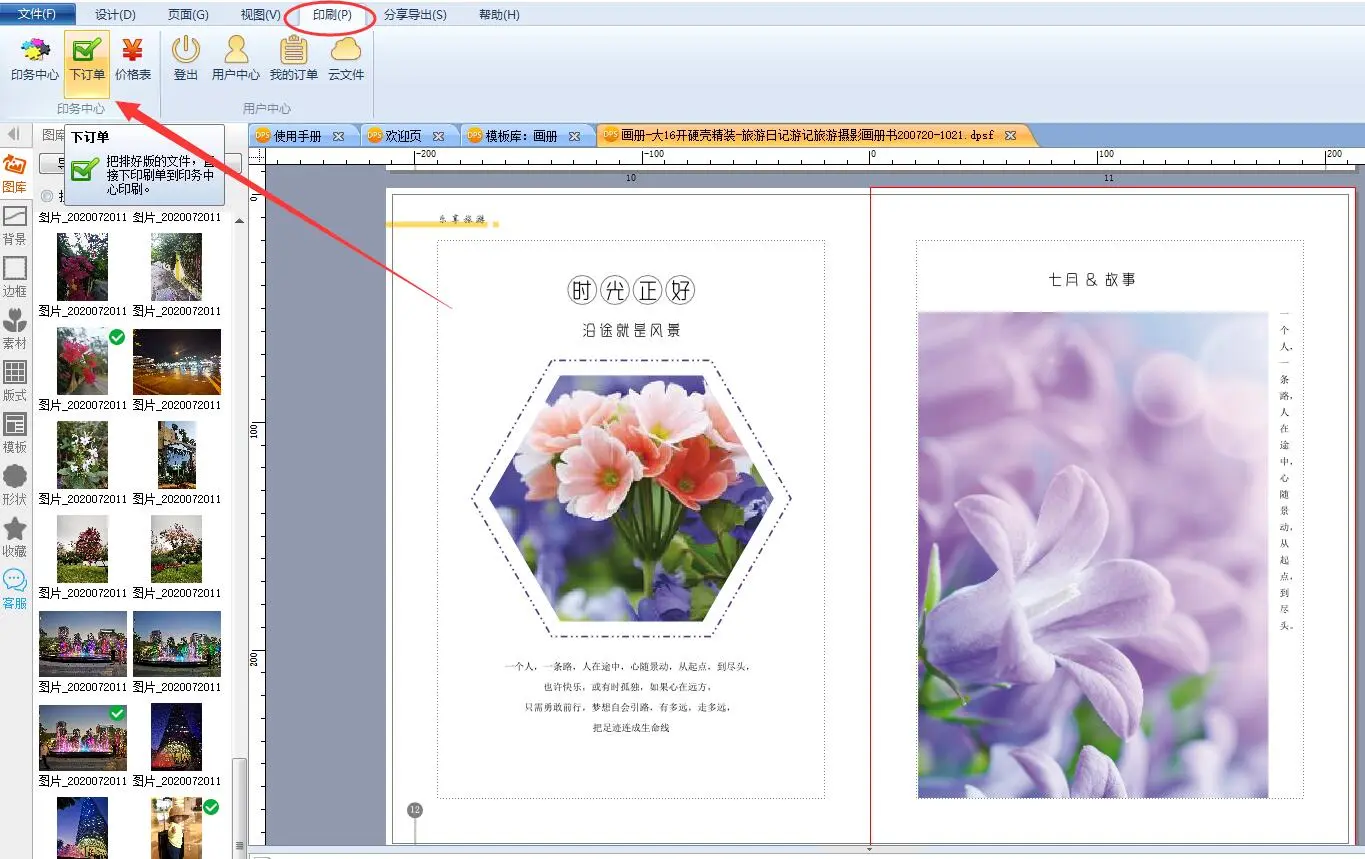
Task: Open the 价格表 price list
Action: (133, 59)
